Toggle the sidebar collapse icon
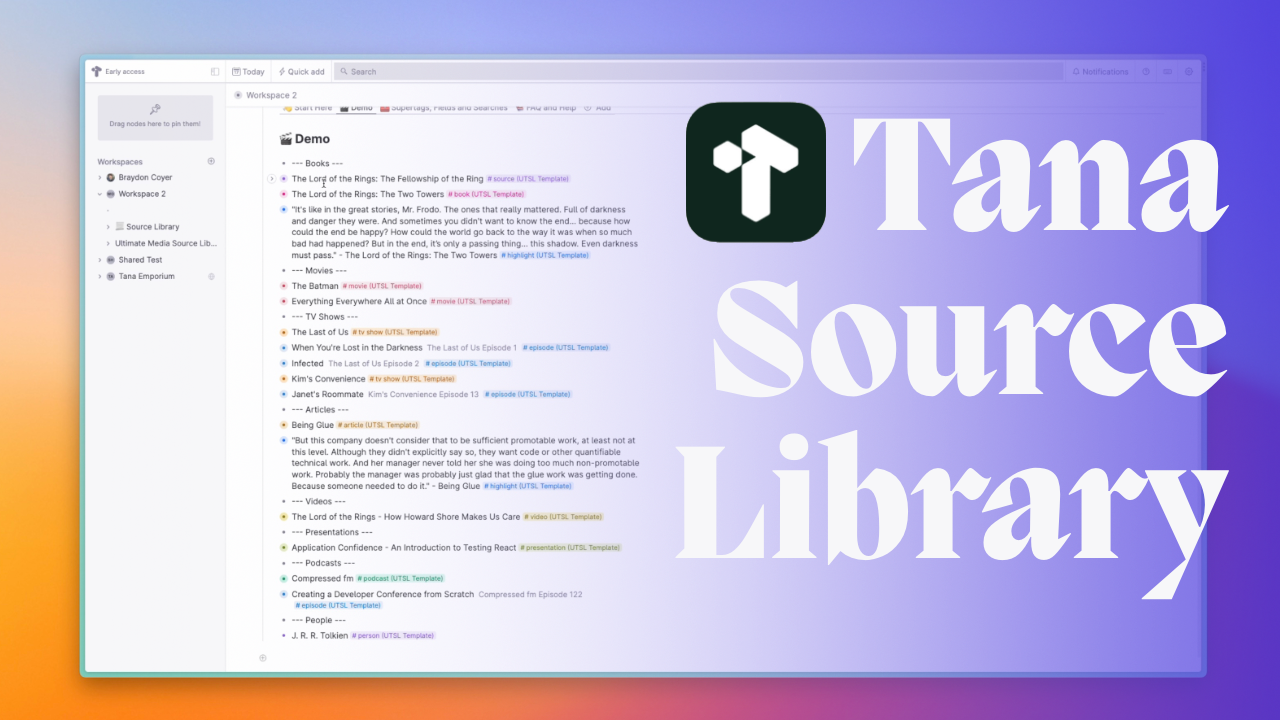This screenshot has width=1280, height=720. (215, 72)
